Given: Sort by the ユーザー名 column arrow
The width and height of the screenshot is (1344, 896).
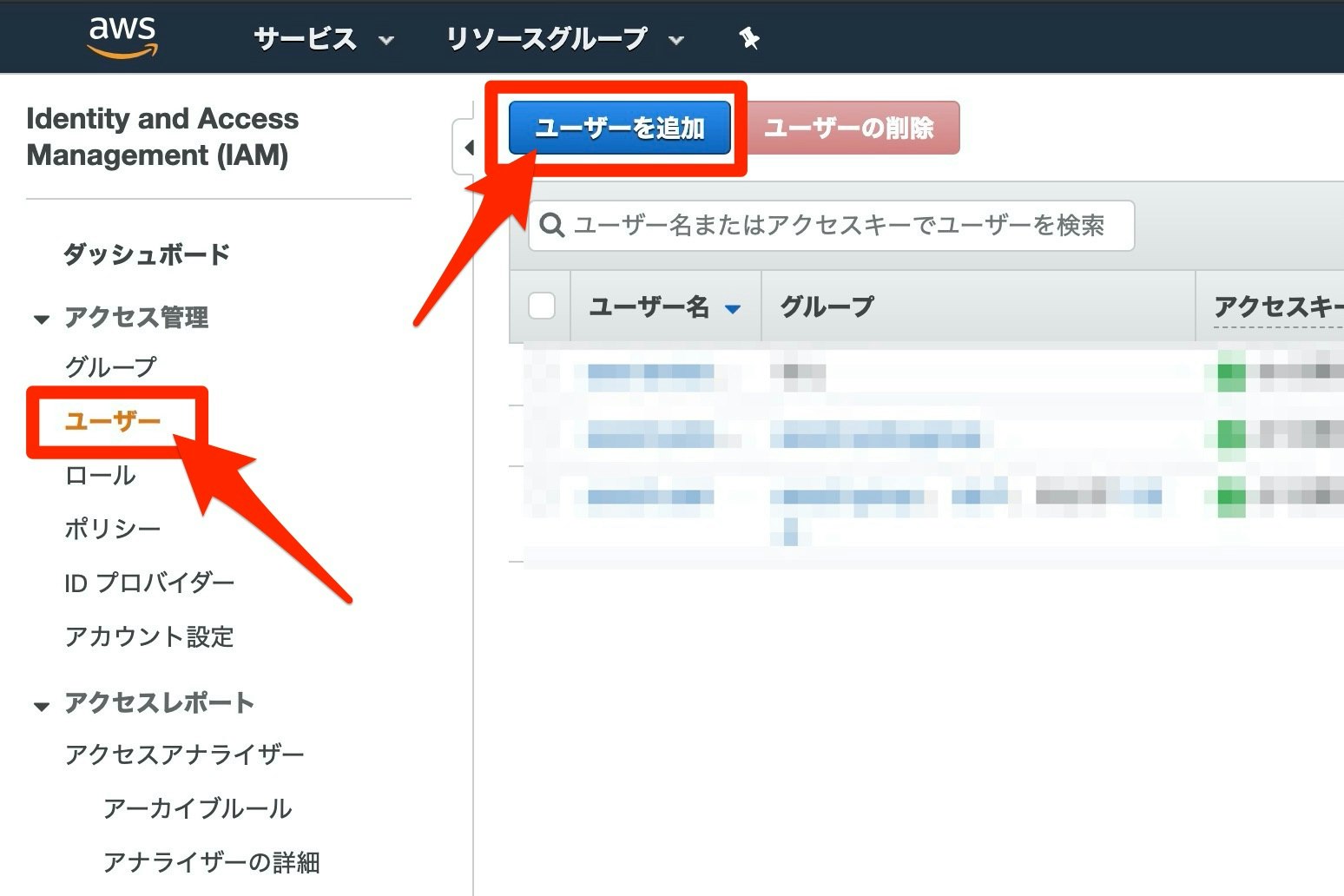Looking at the screenshot, I should (x=733, y=308).
